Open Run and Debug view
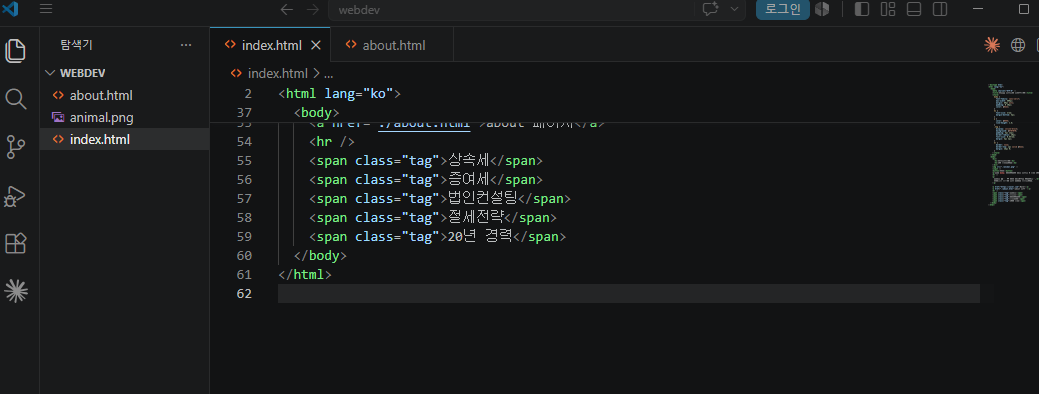This screenshot has width=1039, height=394. point(15,196)
